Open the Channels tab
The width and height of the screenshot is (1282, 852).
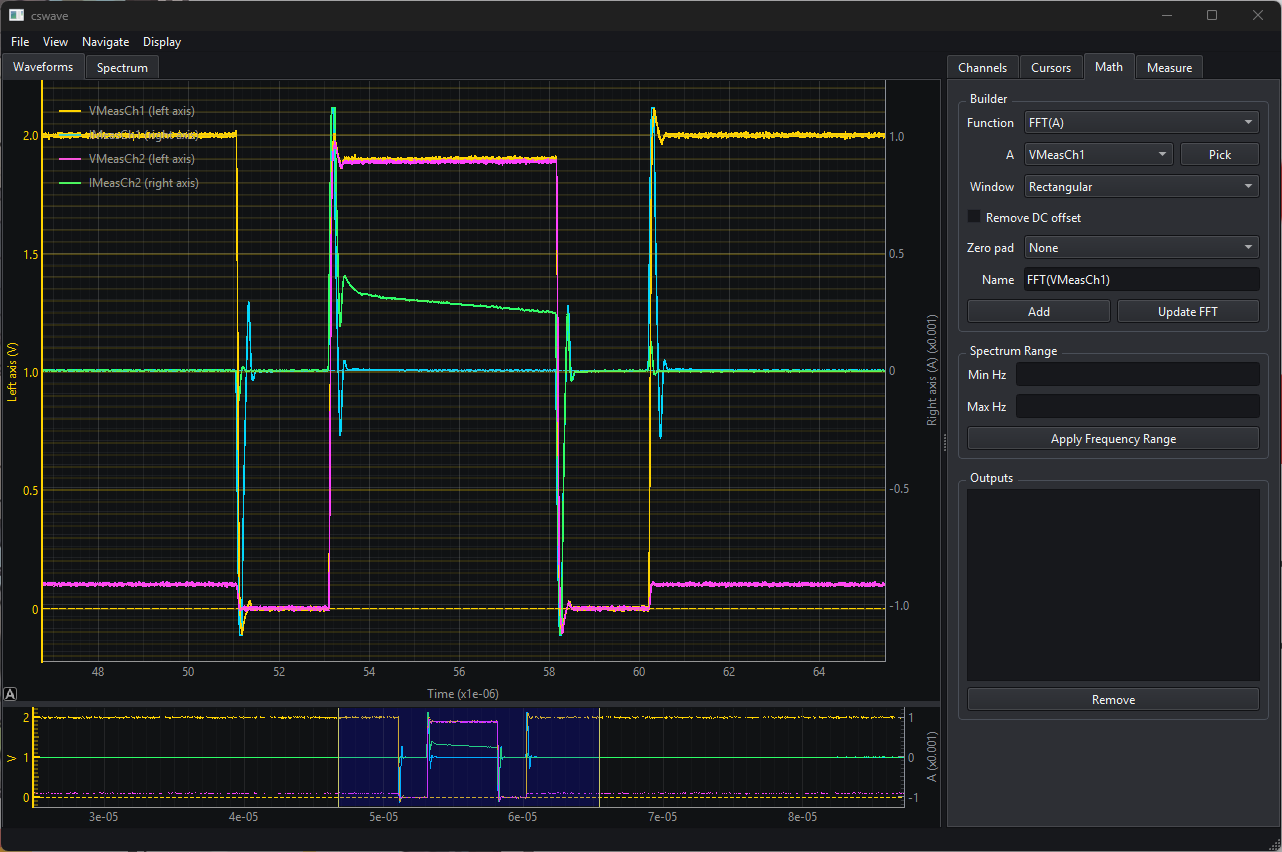click(x=982, y=67)
